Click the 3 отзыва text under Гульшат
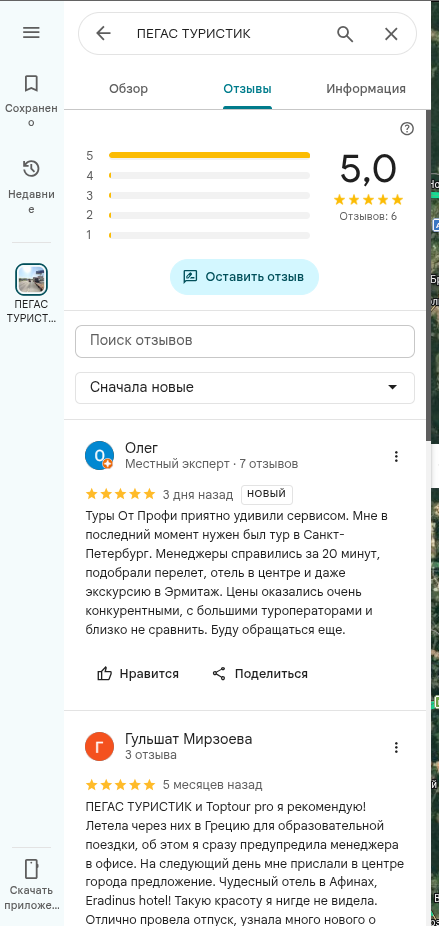439x926 pixels. [151, 755]
